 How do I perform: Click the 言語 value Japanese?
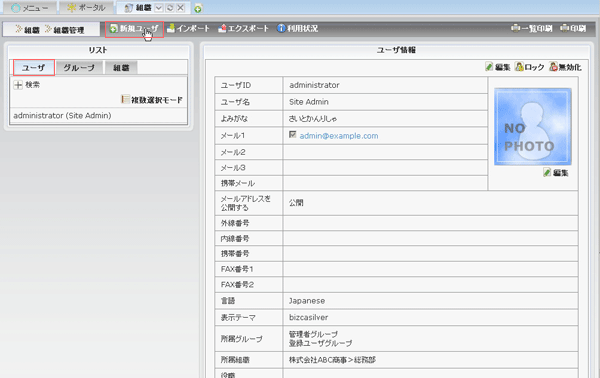(x=307, y=301)
